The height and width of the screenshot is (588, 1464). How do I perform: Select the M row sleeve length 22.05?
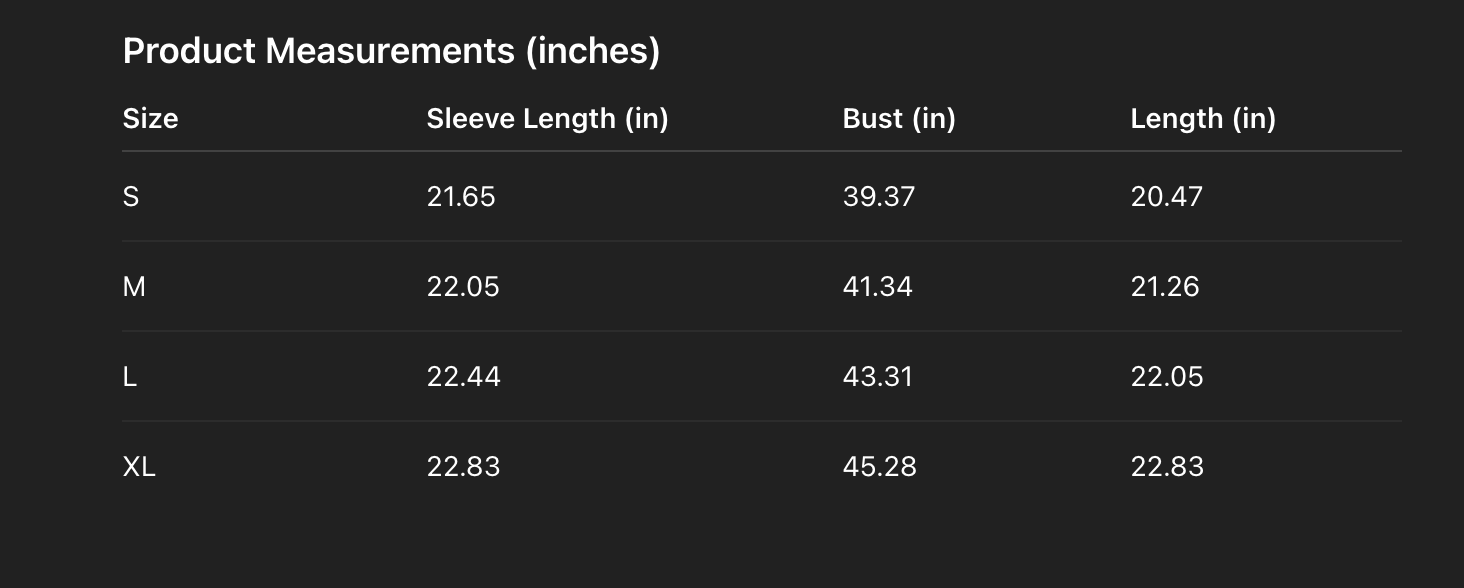coord(463,287)
